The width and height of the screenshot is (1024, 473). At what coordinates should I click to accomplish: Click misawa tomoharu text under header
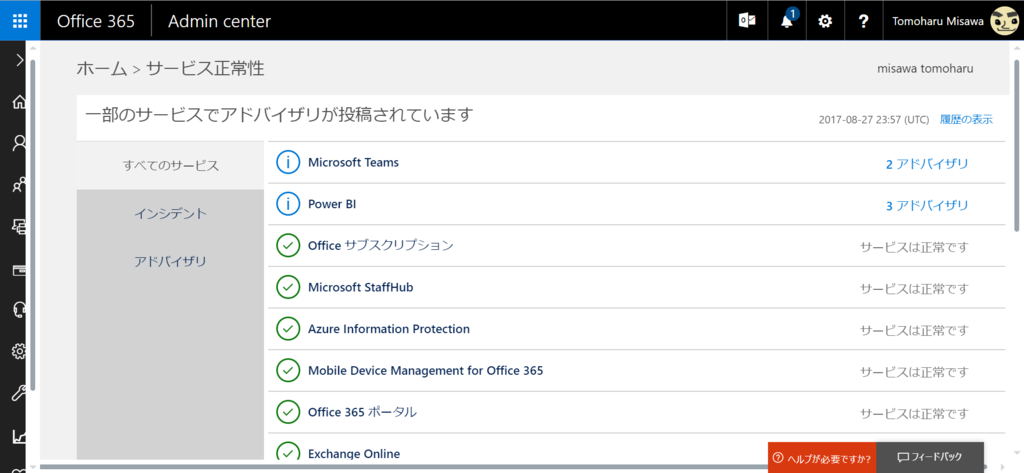926,69
